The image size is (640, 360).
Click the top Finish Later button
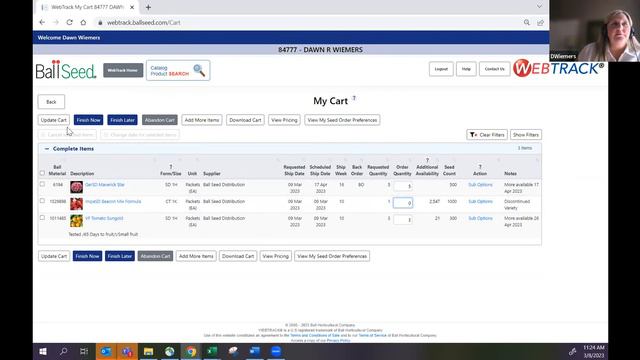pyautogui.click(x=122, y=120)
